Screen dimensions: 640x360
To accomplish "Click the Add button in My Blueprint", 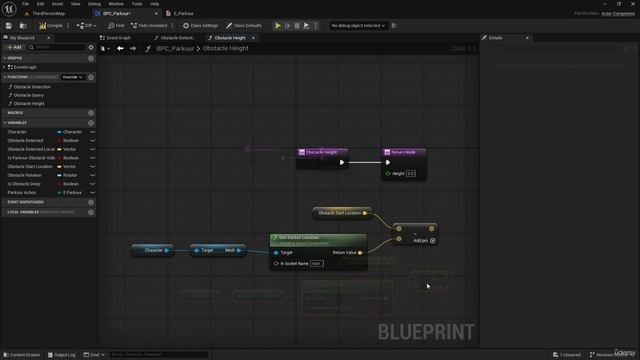I will tap(14, 47).
